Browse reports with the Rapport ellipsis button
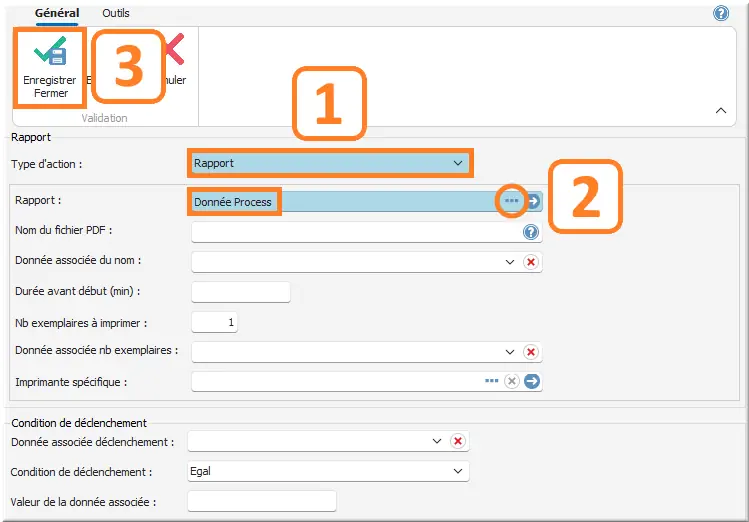 tap(512, 201)
